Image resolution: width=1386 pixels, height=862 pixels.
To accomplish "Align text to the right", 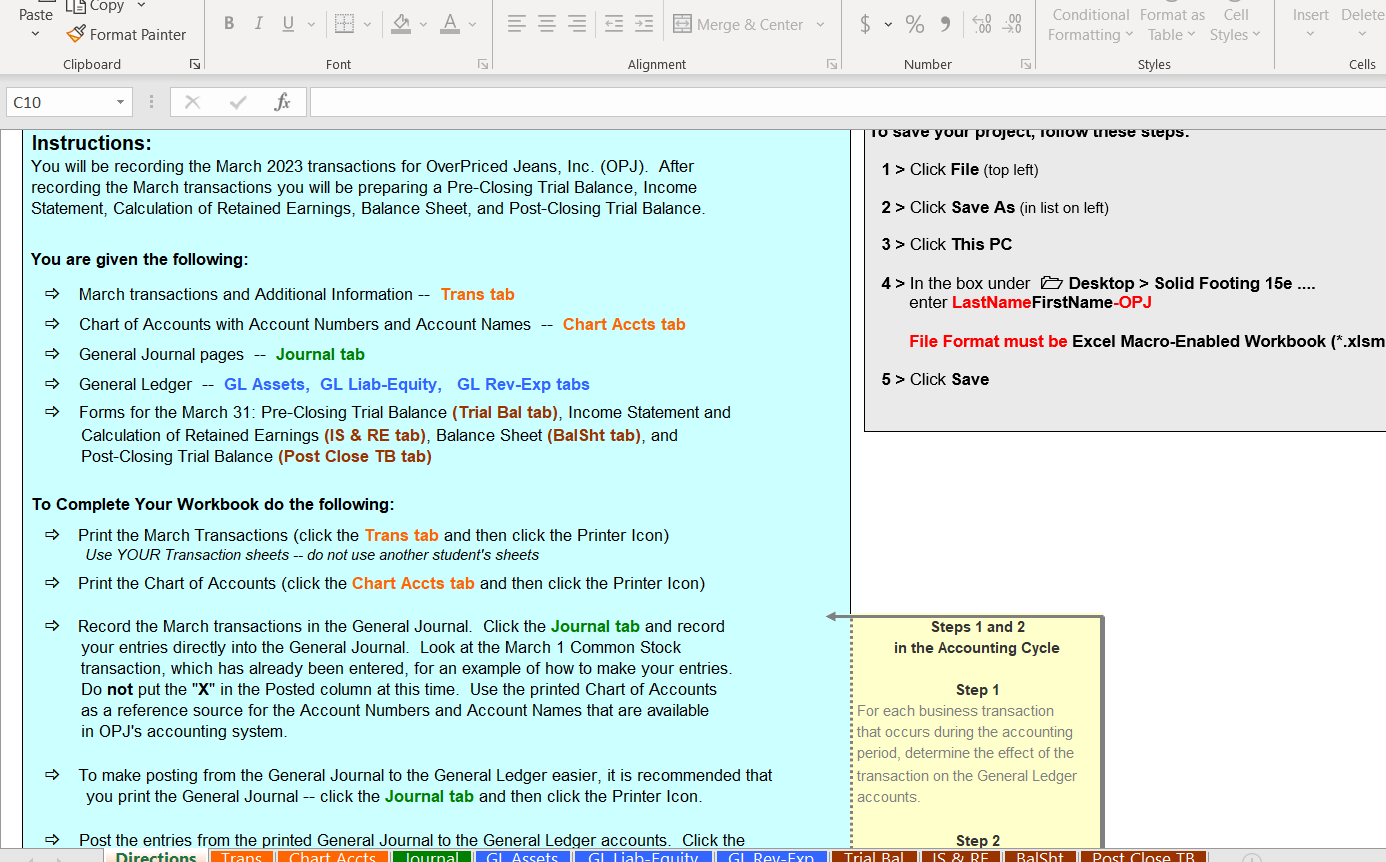I will 577,23.
